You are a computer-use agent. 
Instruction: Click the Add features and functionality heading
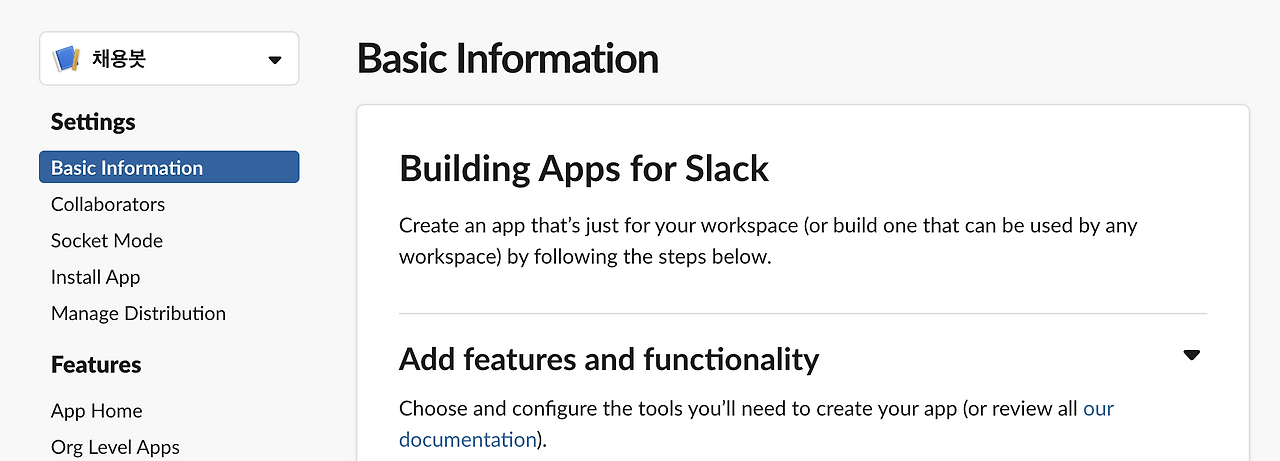pyautogui.click(x=608, y=359)
